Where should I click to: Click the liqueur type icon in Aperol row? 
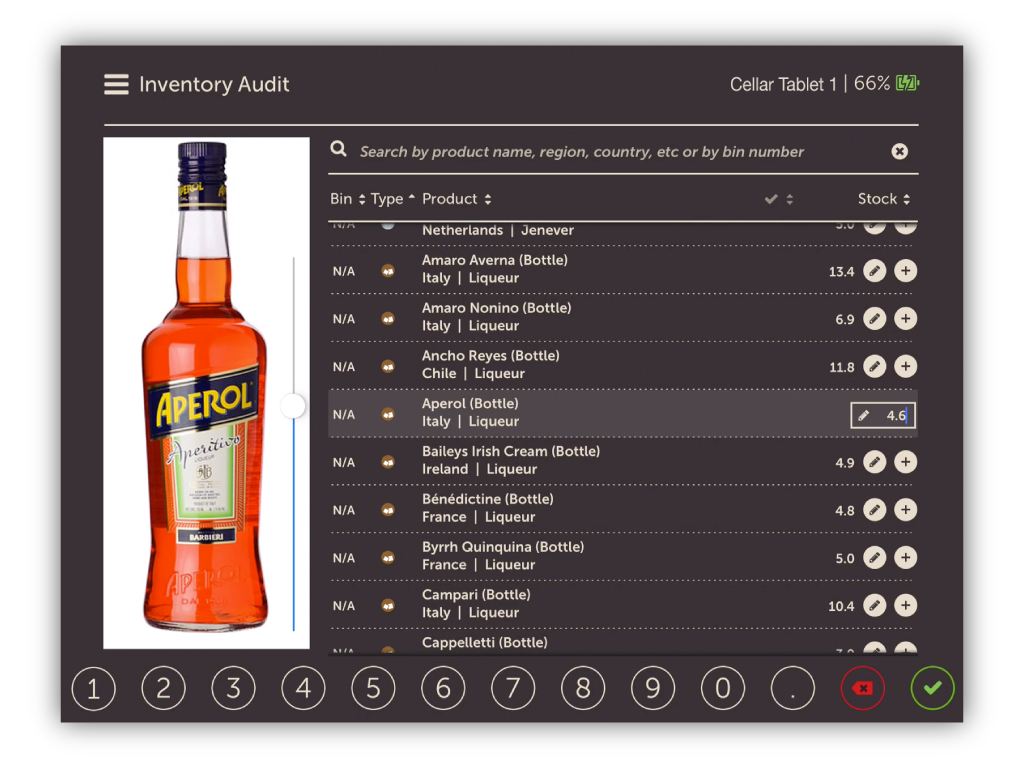(x=388, y=415)
